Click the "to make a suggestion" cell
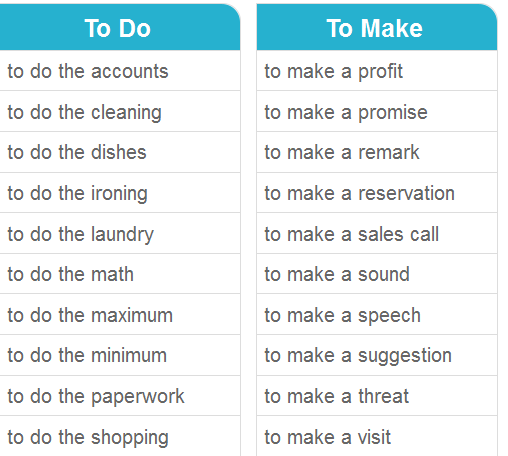This screenshot has width=508, height=456. [377, 355]
